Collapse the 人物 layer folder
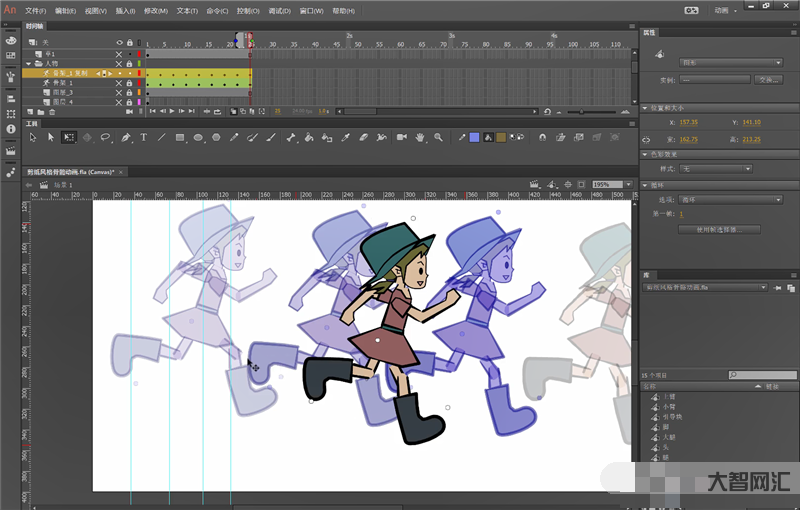The image size is (800, 510). (29, 63)
